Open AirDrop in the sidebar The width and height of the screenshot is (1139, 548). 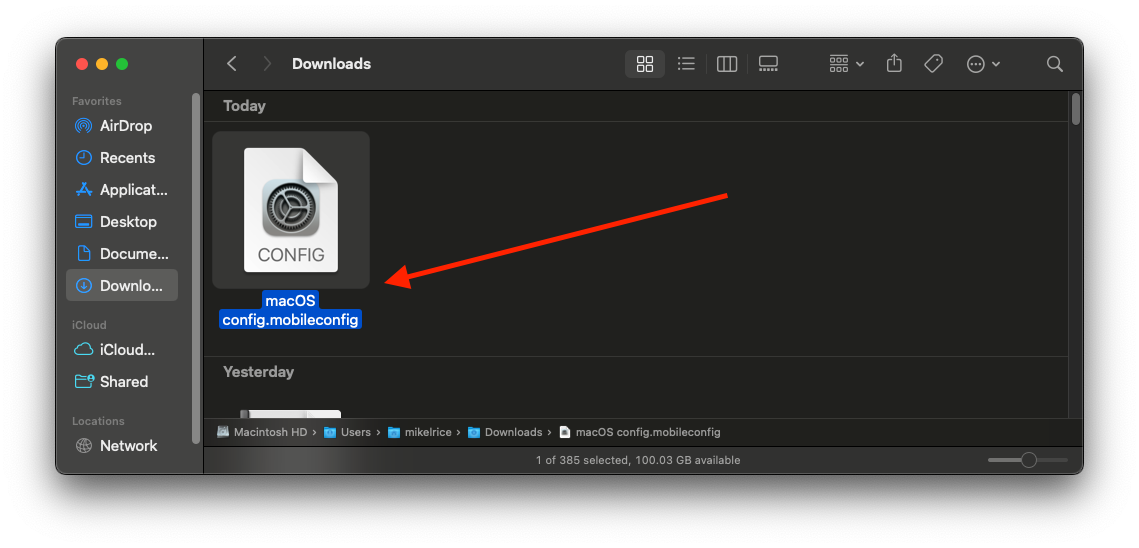(122, 126)
